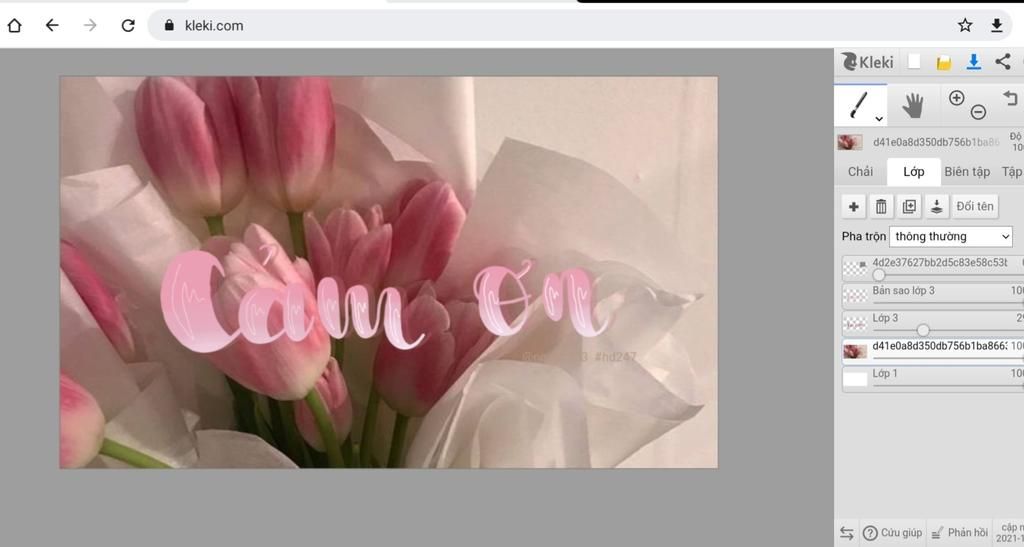Open the Biên tập tab
Screen dimensions: 1024x547
967,172
